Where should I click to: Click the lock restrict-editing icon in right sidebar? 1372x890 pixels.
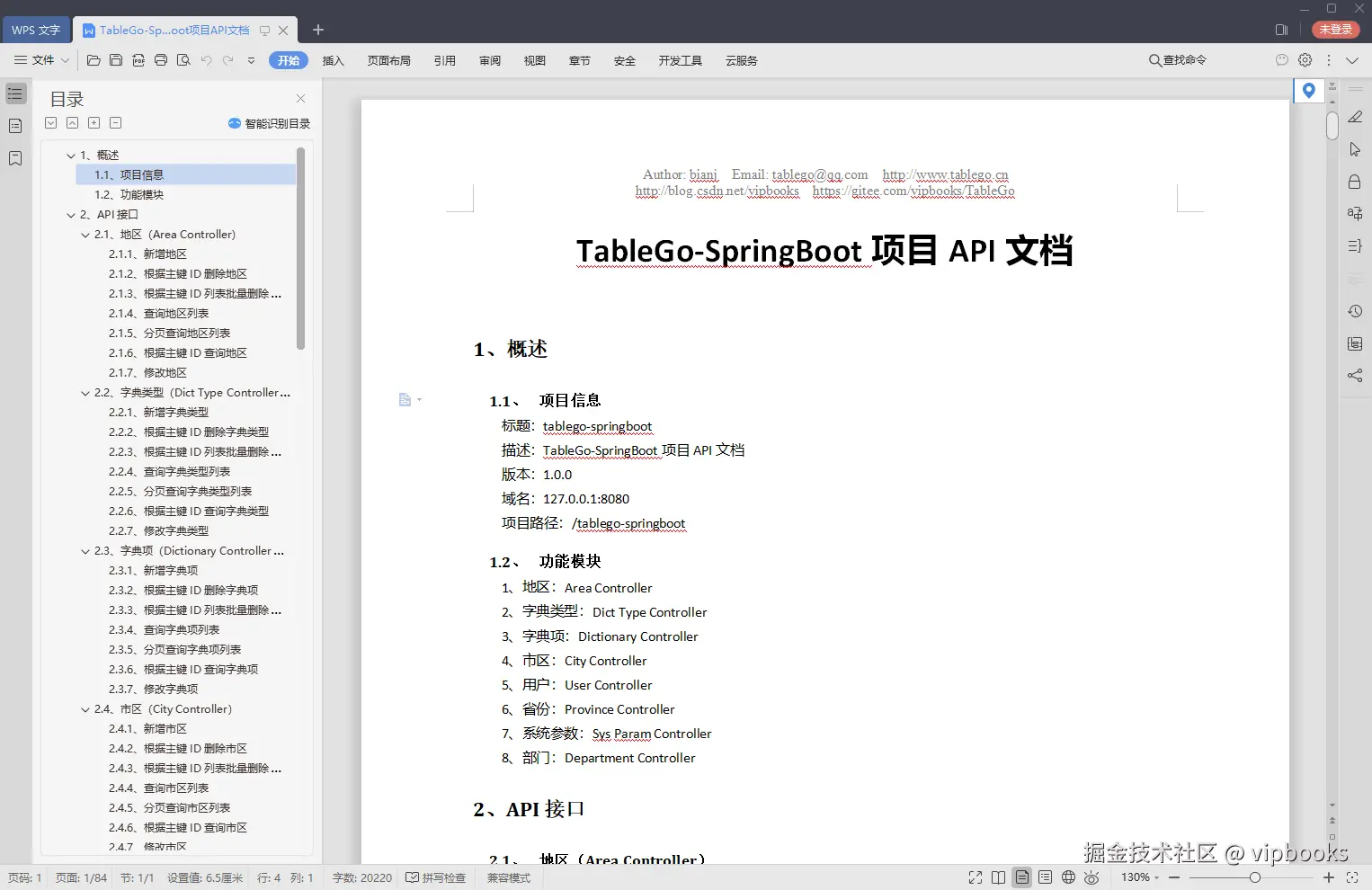(x=1355, y=182)
